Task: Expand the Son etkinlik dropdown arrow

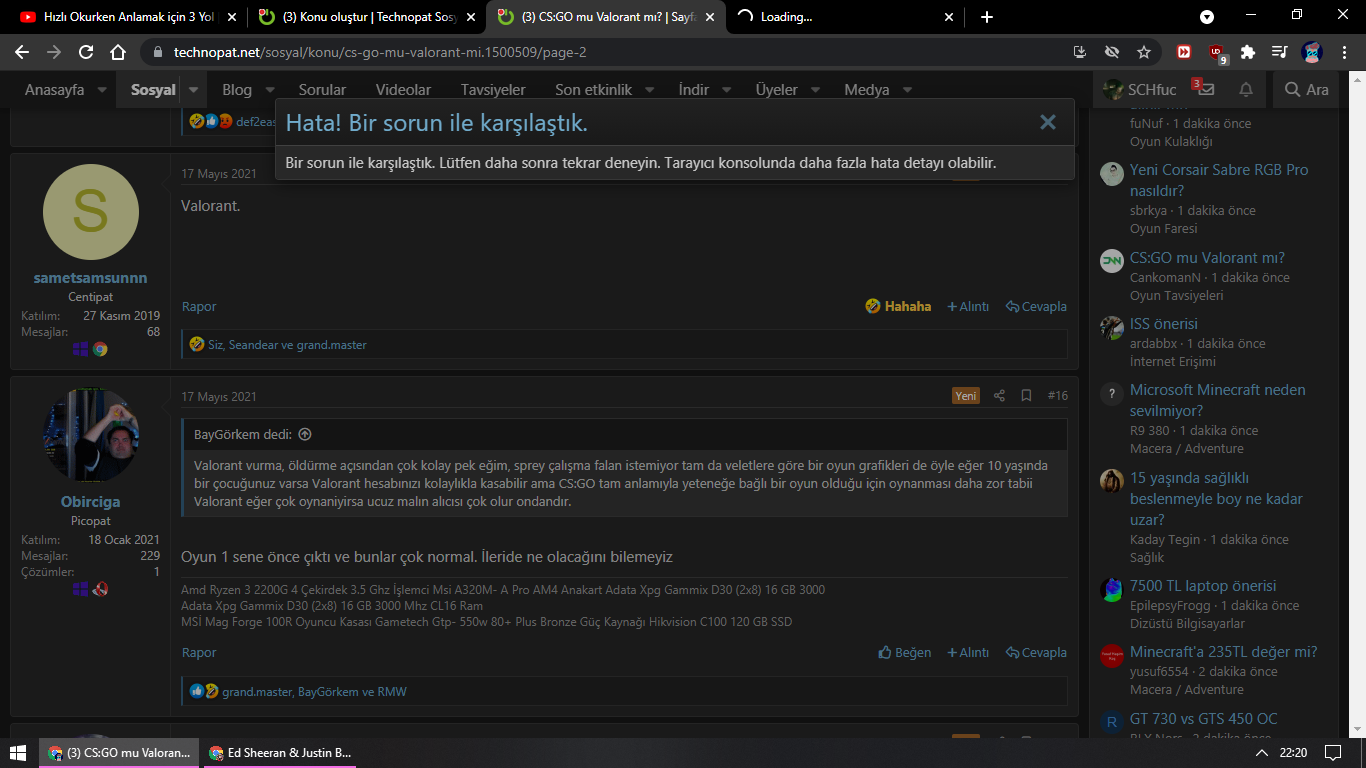Action: (x=649, y=90)
